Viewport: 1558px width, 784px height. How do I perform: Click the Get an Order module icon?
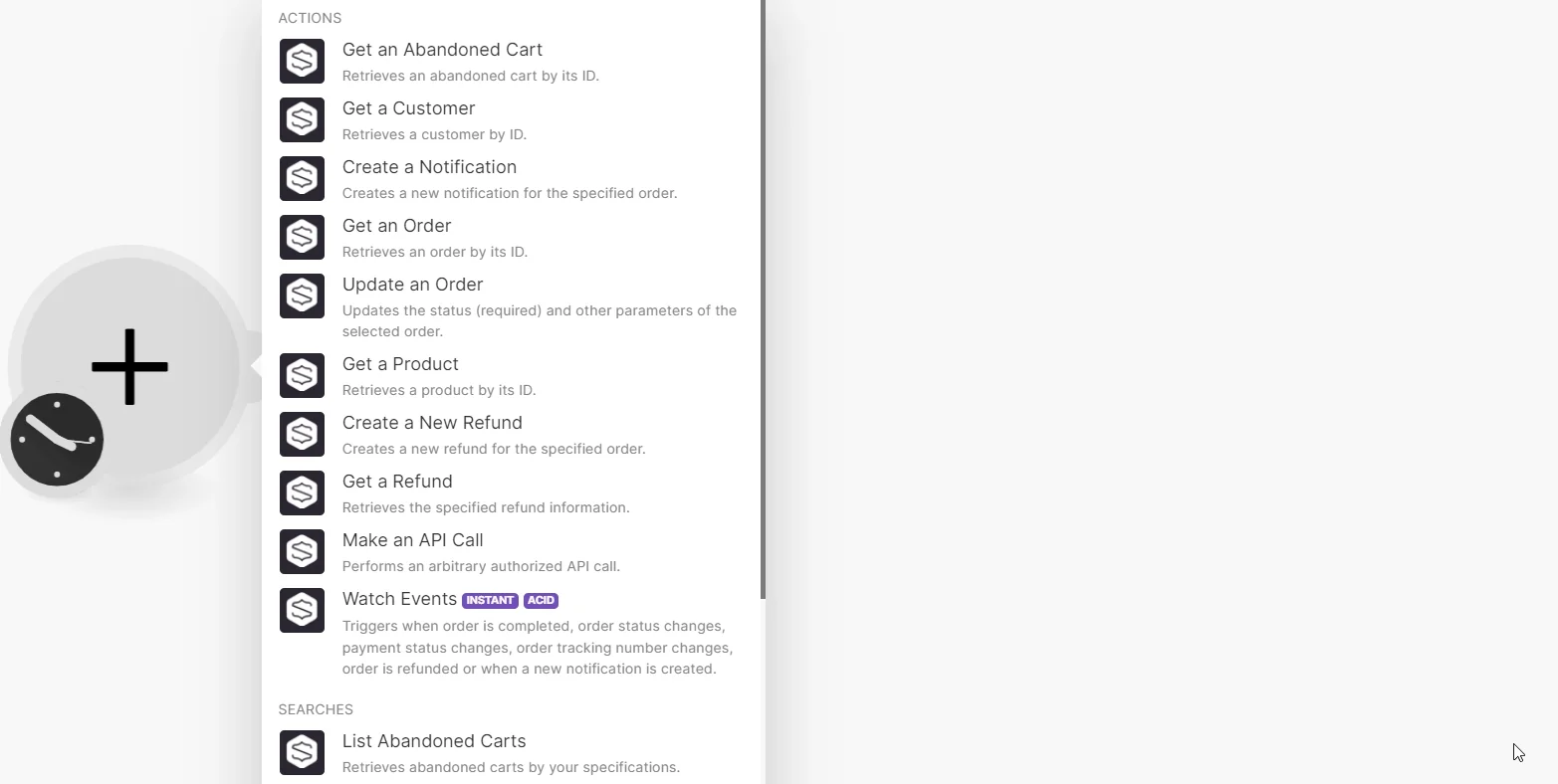click(x=302, y=237)
